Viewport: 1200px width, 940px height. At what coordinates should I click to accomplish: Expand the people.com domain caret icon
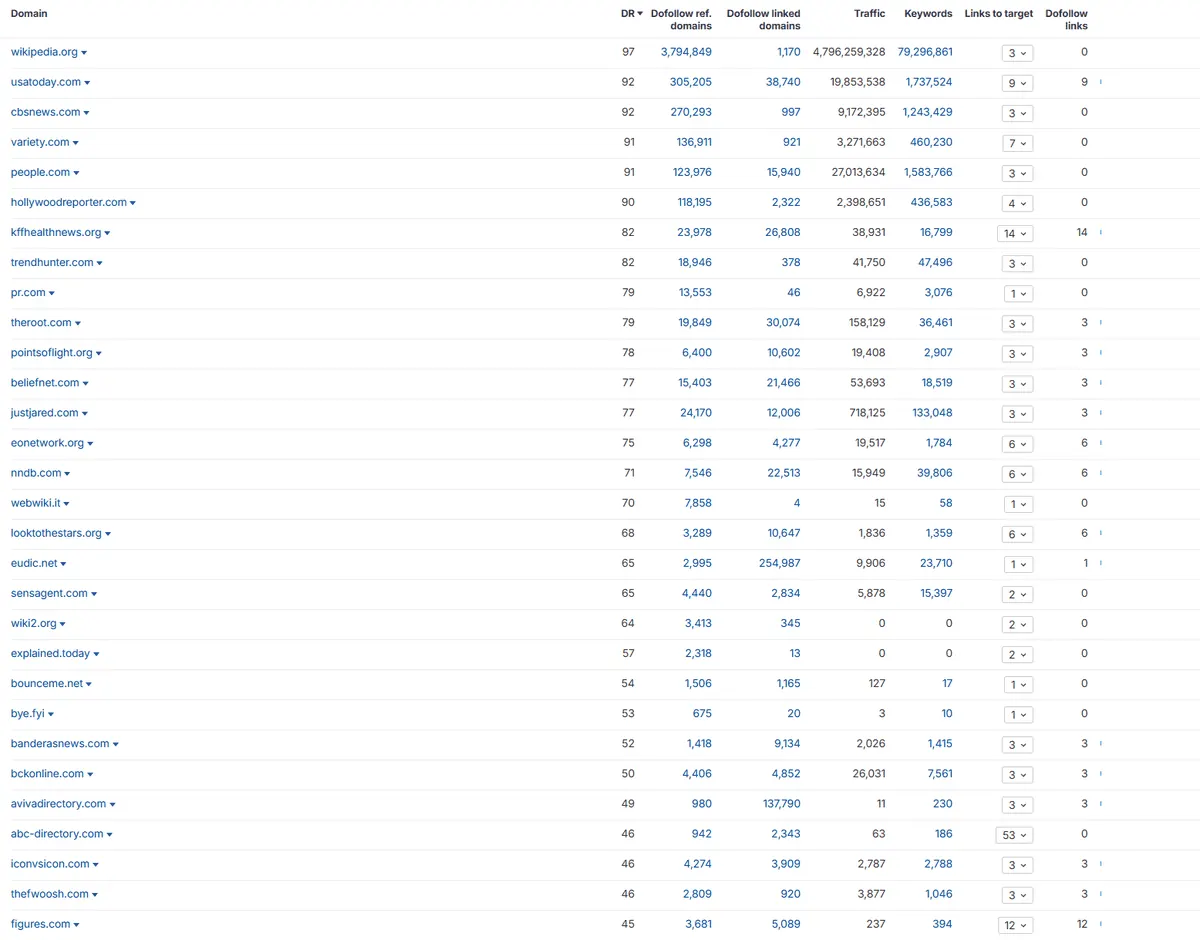76,173
